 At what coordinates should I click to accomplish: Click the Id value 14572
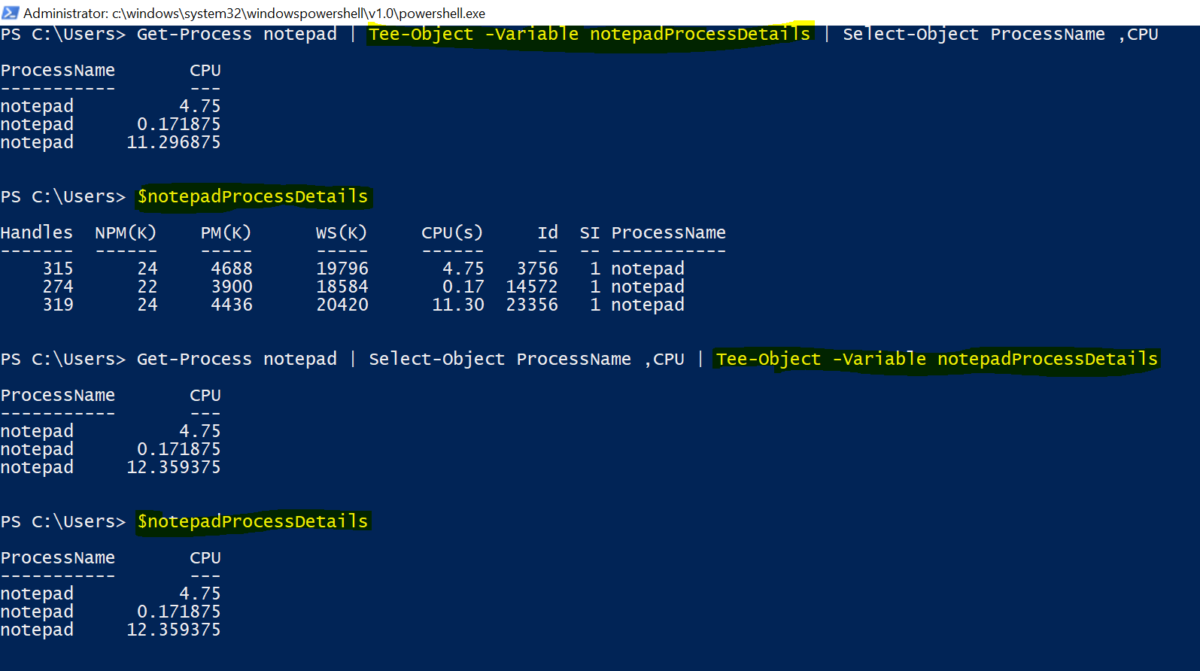click(x=532, y=287)
